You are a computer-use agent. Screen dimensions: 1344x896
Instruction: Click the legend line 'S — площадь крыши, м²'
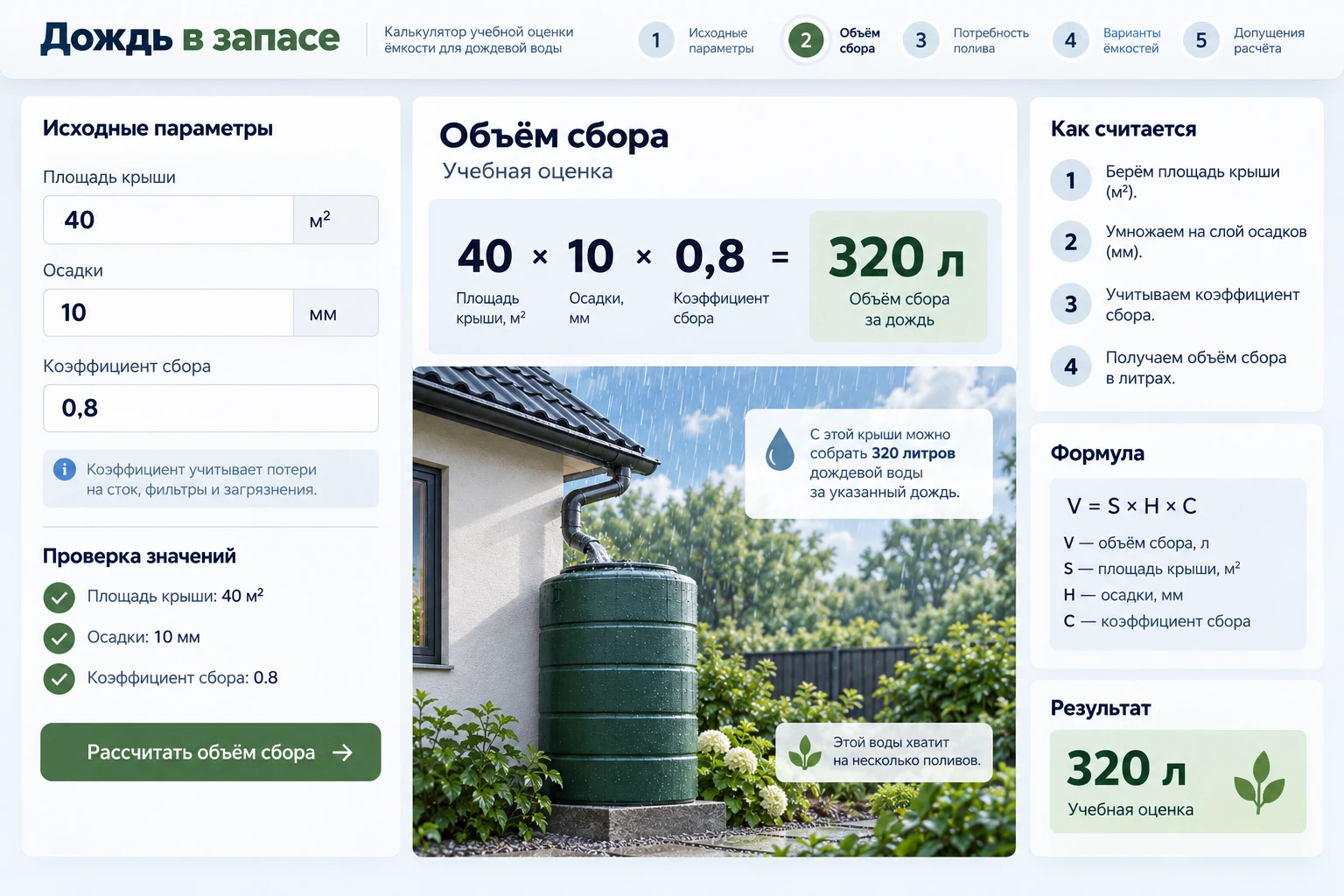1151,569
